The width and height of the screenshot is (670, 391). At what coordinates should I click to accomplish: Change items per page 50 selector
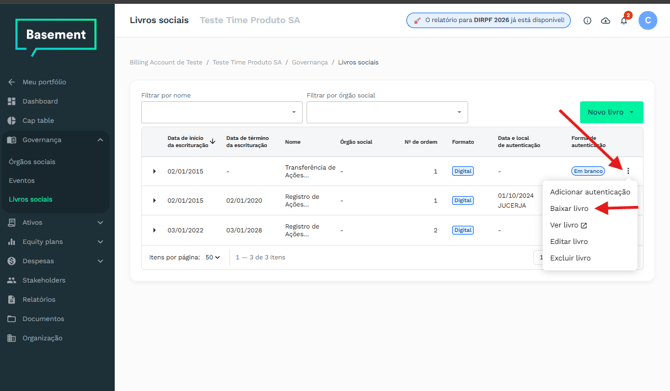point(212,257)
